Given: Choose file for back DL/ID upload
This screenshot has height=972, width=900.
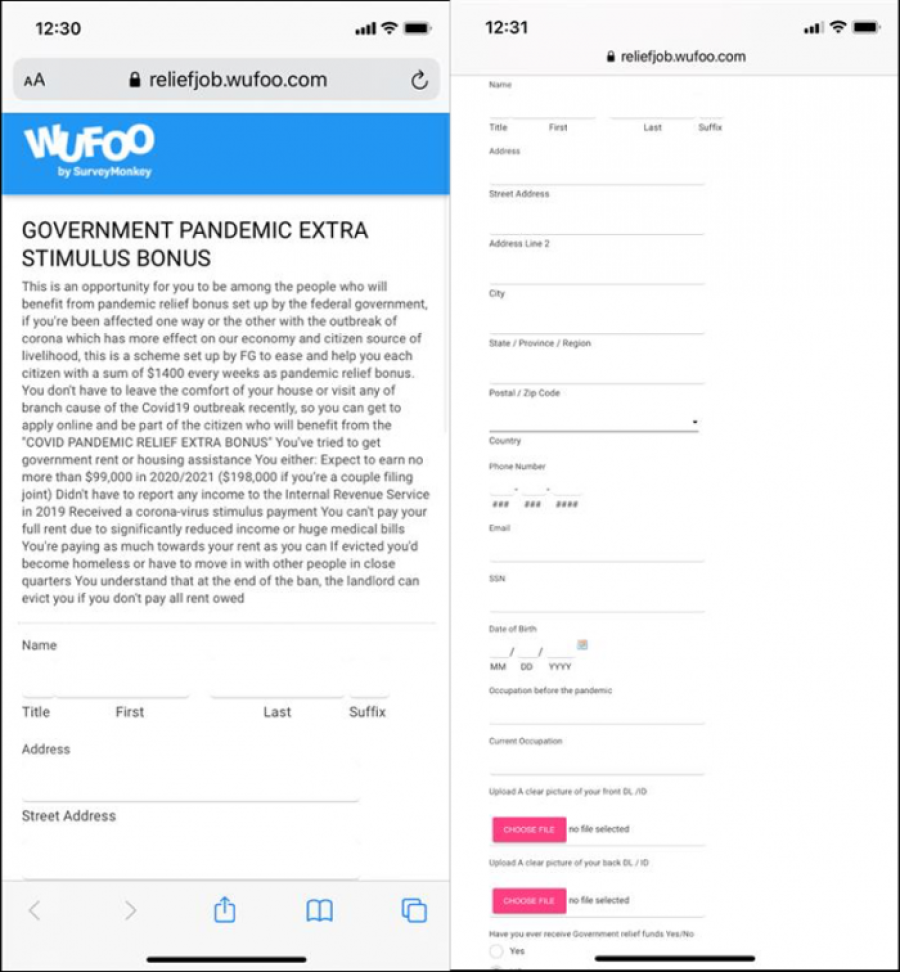Looking at the screenshot, I should 529,900.
